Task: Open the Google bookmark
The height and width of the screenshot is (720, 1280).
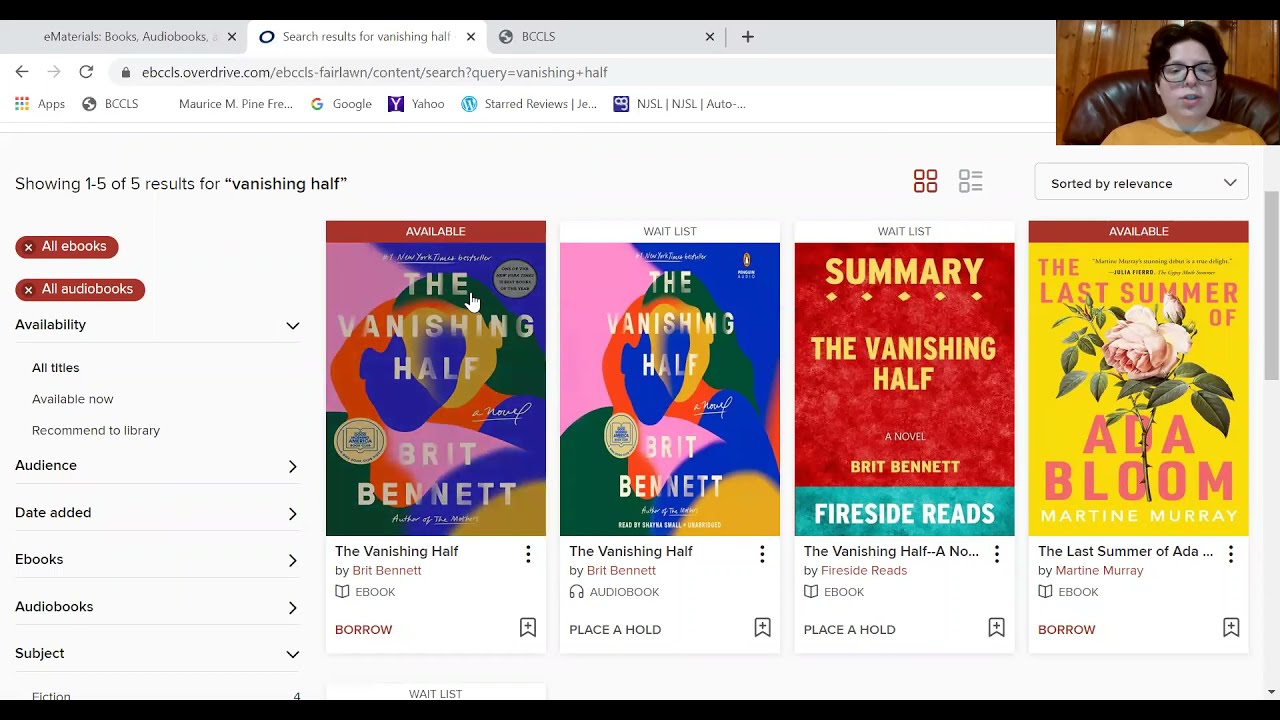Action: [x=341, y=104]
